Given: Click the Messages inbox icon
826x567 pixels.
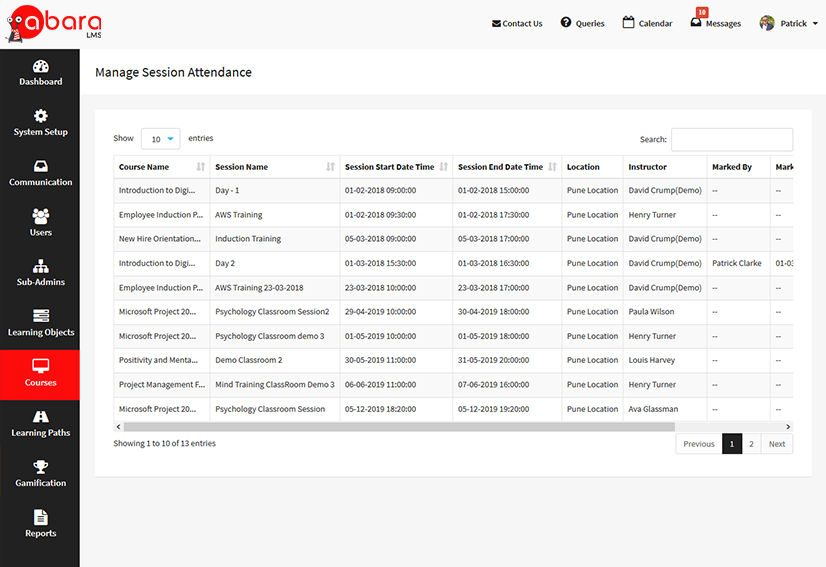Looking at the screenshot, I should pos(696,23).
